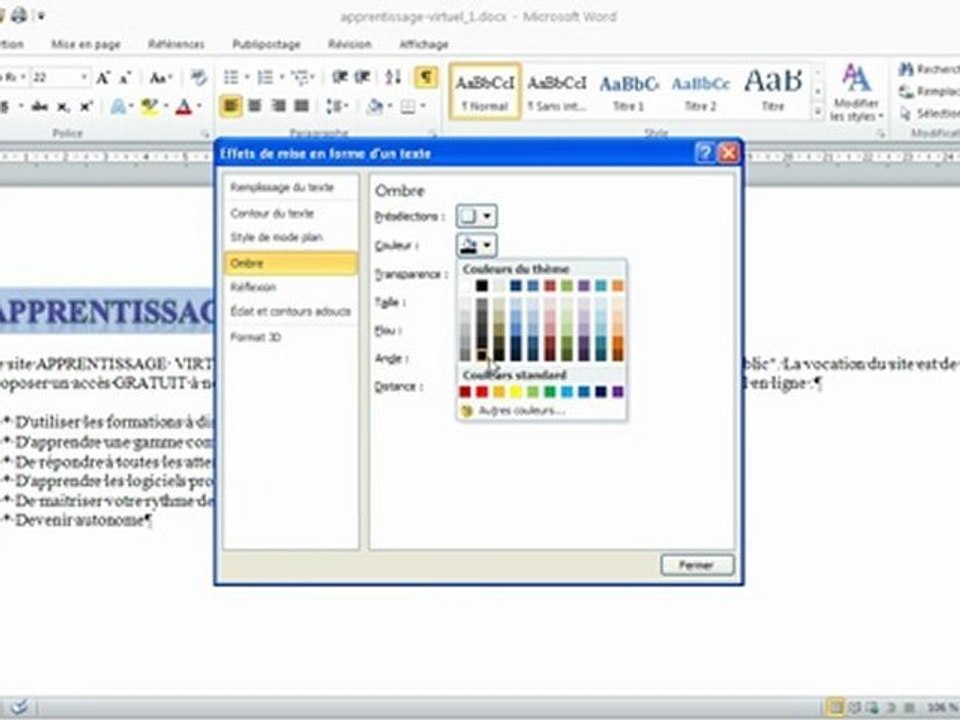Select Remplissage du texte in dialog sidebar
Viewport: 960px width, 720px height.
[290, 187]
